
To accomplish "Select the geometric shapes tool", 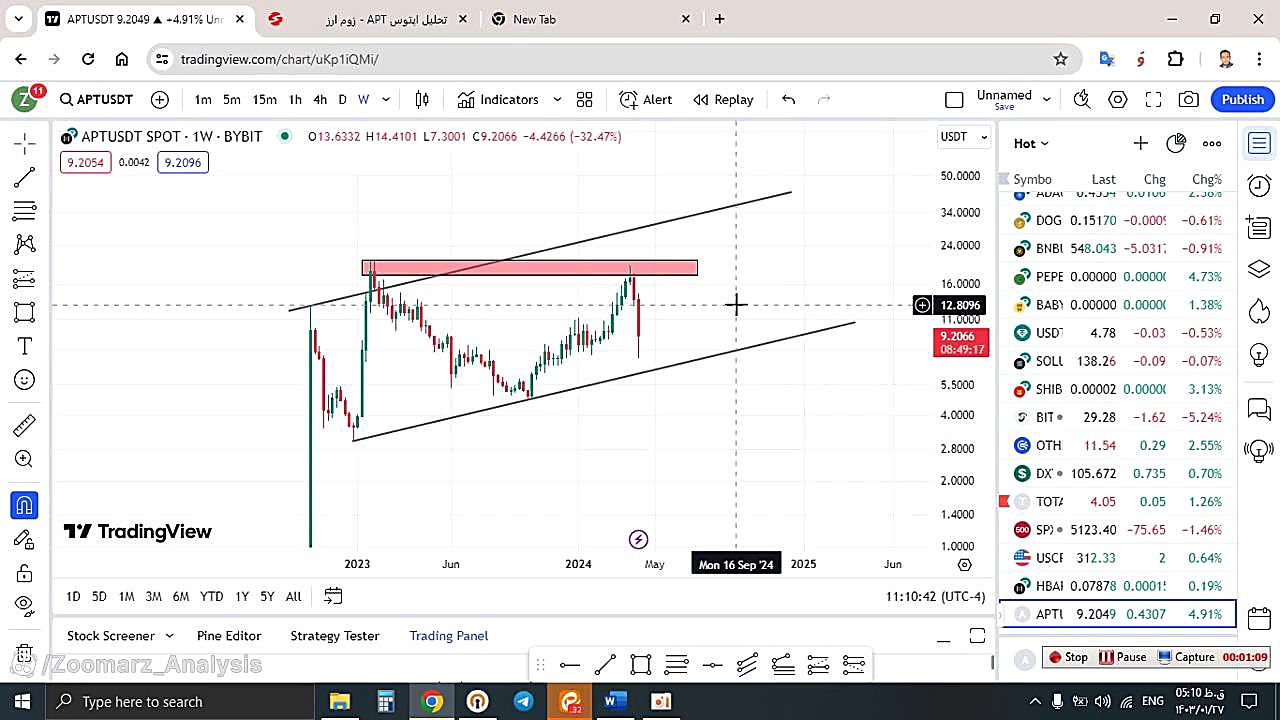I will coord(25,312).
